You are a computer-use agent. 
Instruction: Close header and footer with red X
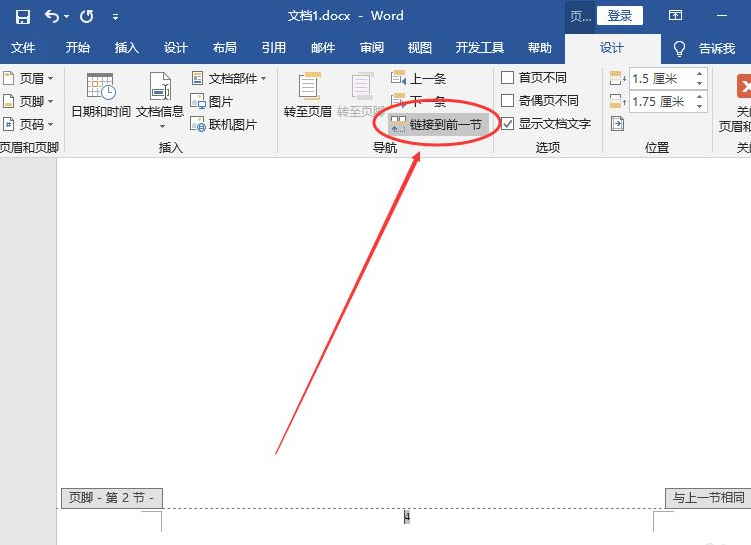click(x=743, y=86)
